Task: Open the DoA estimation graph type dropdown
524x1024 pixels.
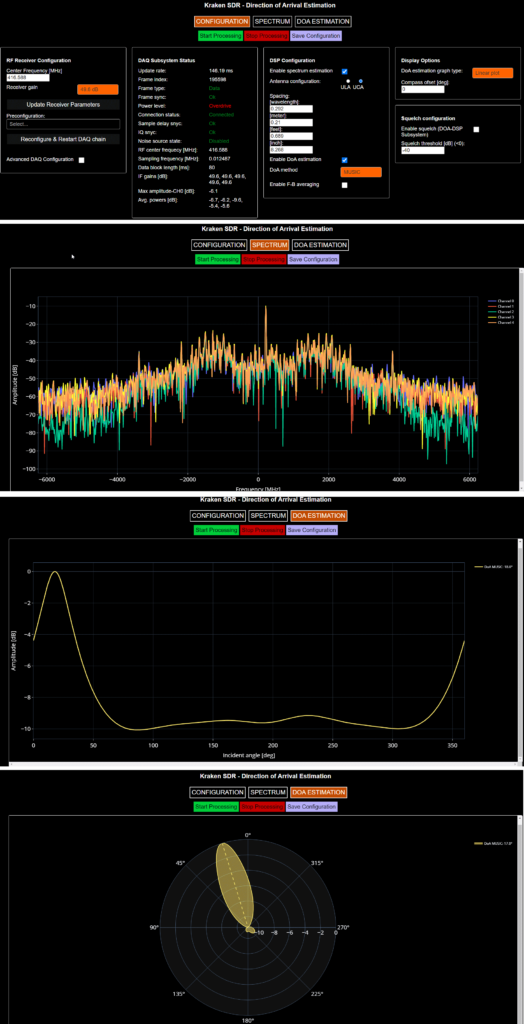Action: tap(492, 73)
